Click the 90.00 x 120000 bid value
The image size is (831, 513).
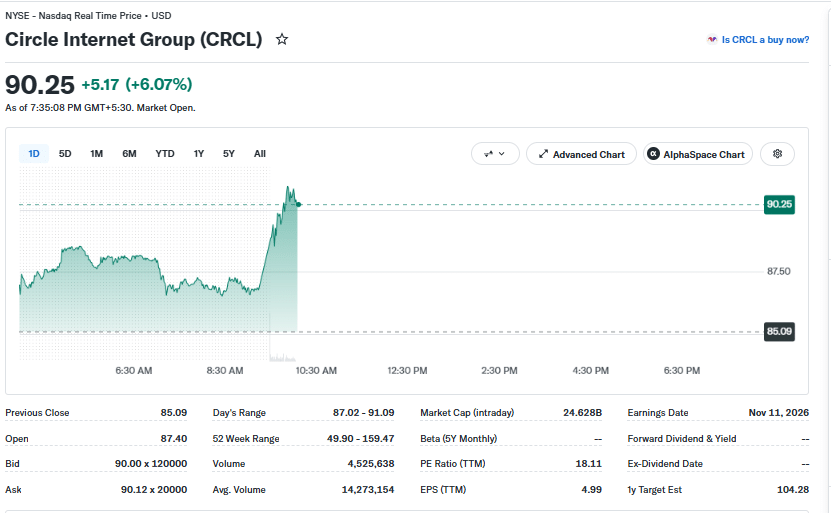[x=151, y=464]
